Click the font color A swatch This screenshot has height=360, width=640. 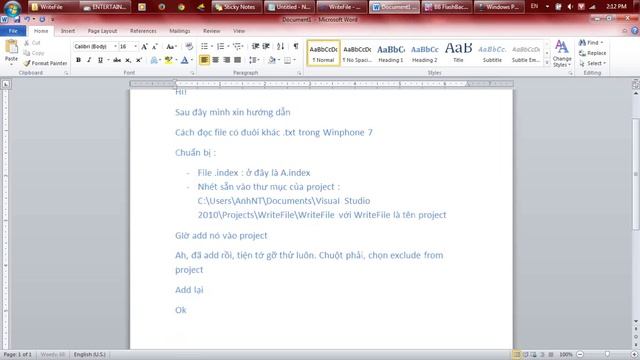point(184,60)
